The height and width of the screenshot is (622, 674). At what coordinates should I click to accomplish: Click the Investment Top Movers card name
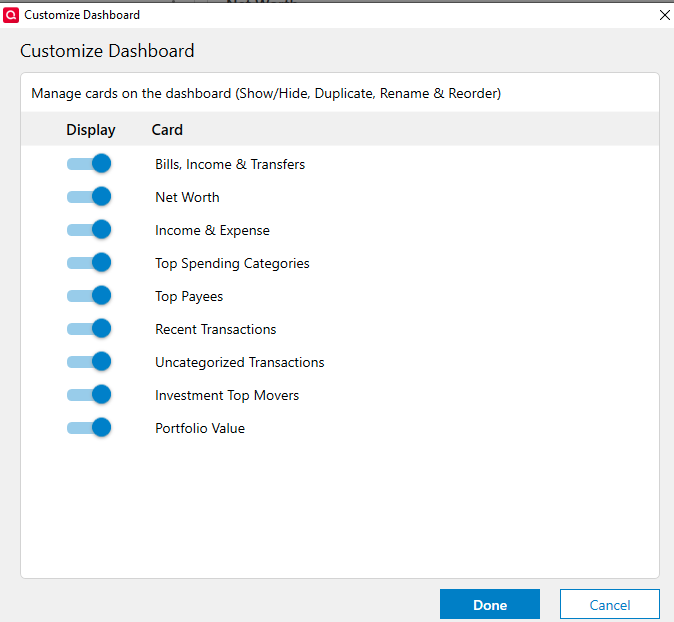tap(227, 395)
